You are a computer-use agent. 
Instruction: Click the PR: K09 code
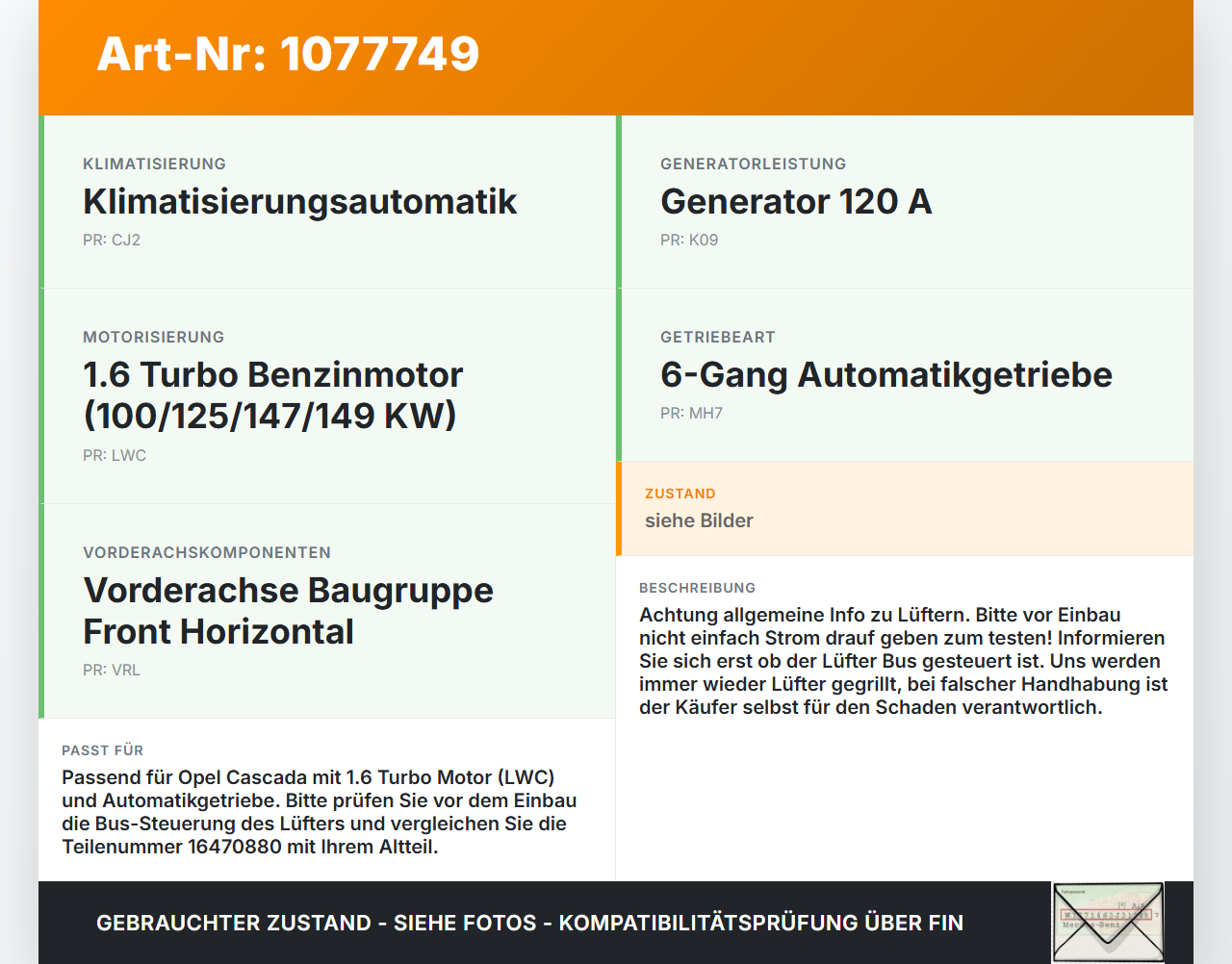point(689,241)
